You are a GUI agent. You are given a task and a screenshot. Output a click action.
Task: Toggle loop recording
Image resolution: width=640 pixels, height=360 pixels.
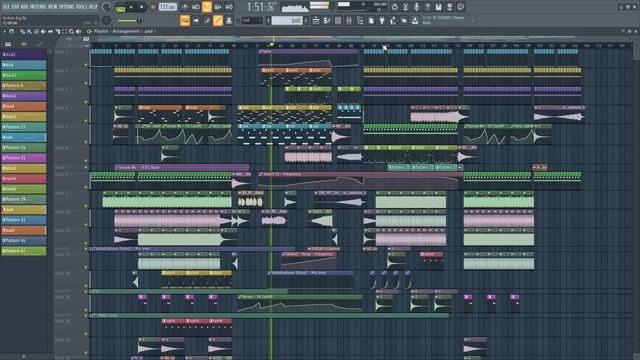point(229,7)
